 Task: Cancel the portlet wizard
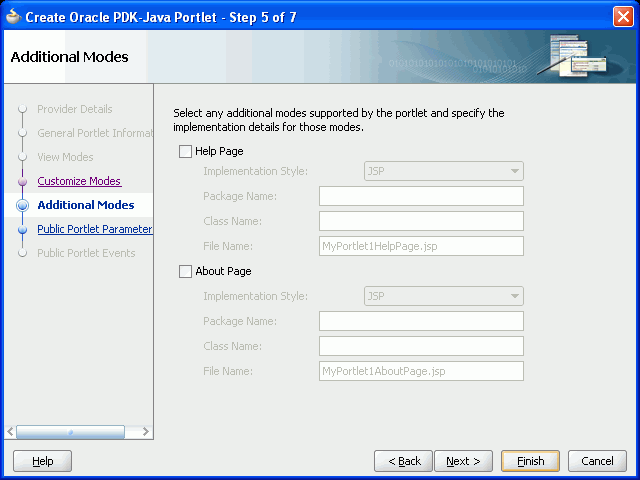pyautogui.click(x=598, y=461)
